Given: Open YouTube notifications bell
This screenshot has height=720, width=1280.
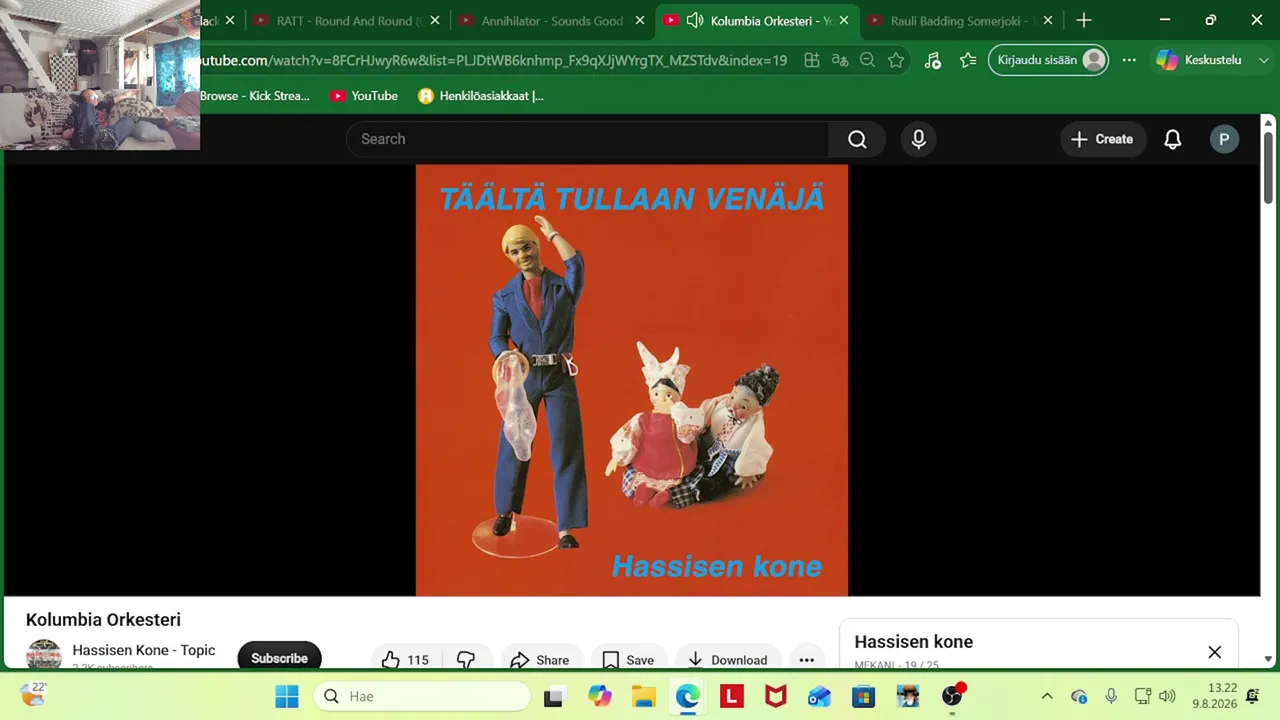Looking at the screenshot, I should click(x=1173, y=139).
